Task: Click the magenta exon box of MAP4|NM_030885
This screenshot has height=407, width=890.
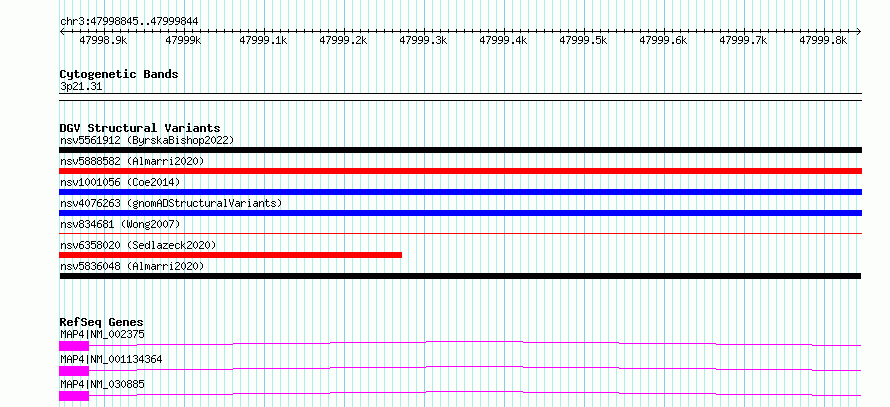Action: pos(74,395)
